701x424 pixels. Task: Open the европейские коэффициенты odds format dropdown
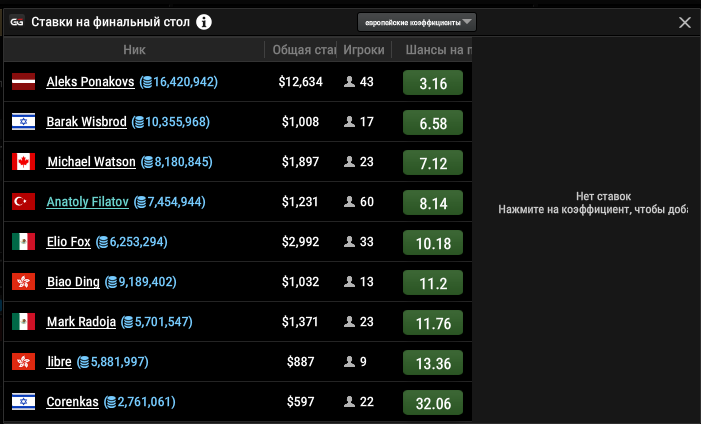pyautogui.click(x=417, y=21)
